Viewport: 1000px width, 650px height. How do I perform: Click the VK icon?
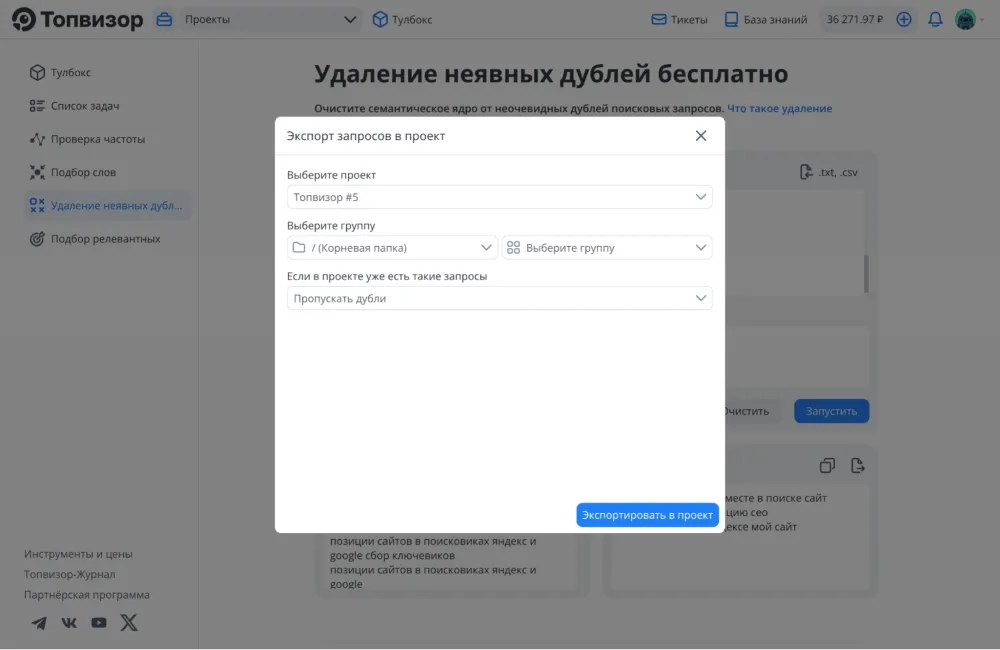[x=69, y=623]
